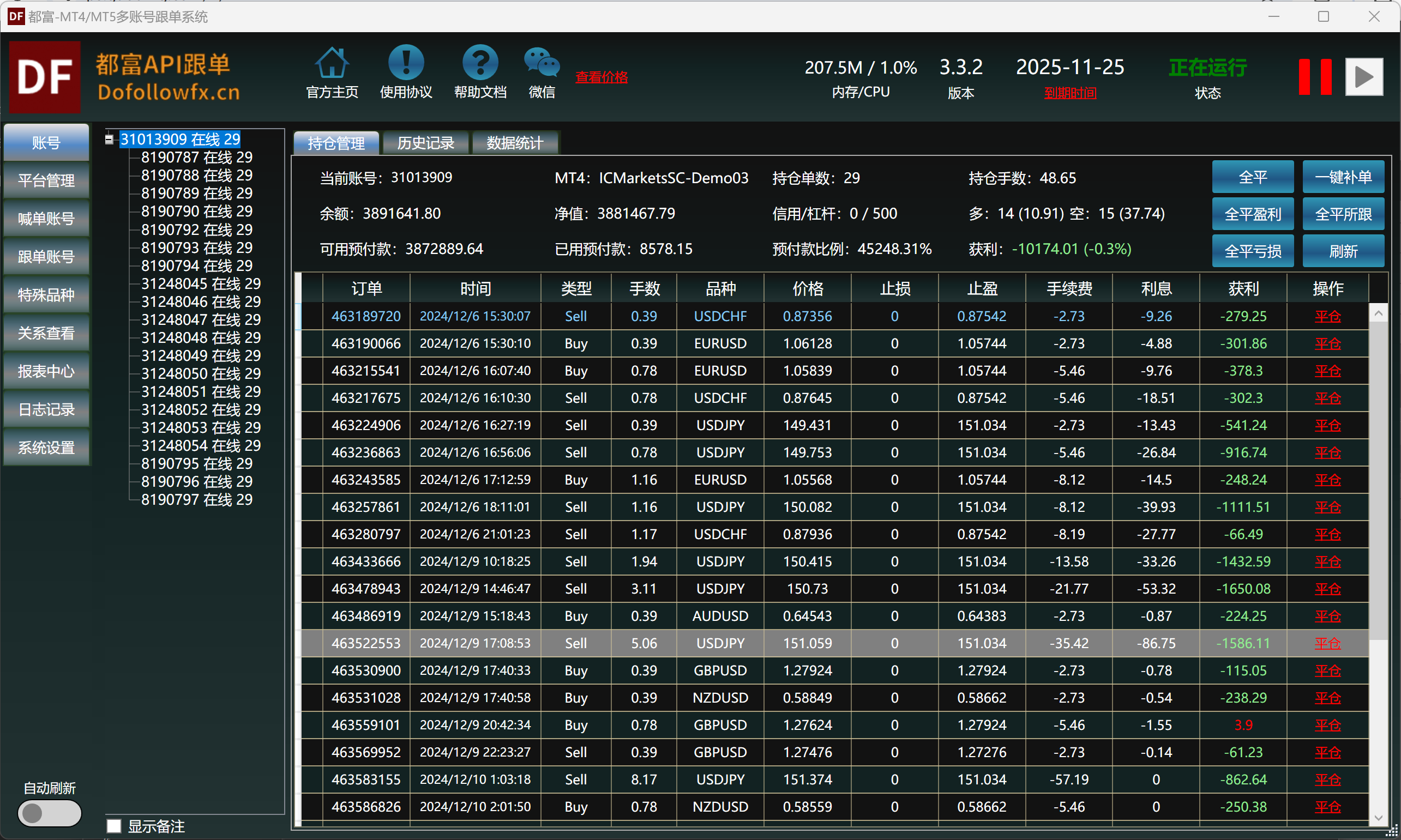Open the 帮助文档 question mark icon
1401x840 pixels.
(x=480, y=63)
